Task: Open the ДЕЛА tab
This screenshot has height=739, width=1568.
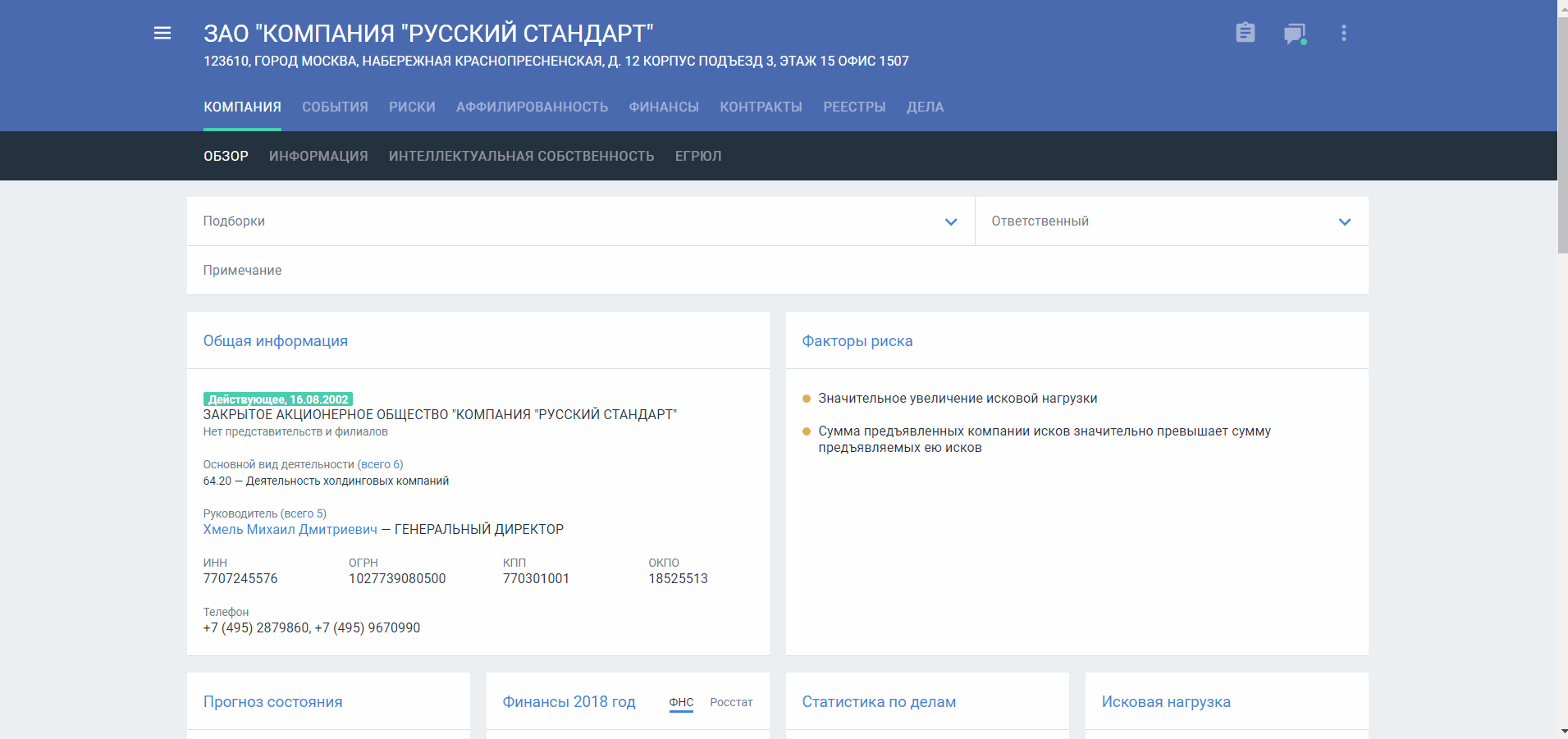Action: 925,107
